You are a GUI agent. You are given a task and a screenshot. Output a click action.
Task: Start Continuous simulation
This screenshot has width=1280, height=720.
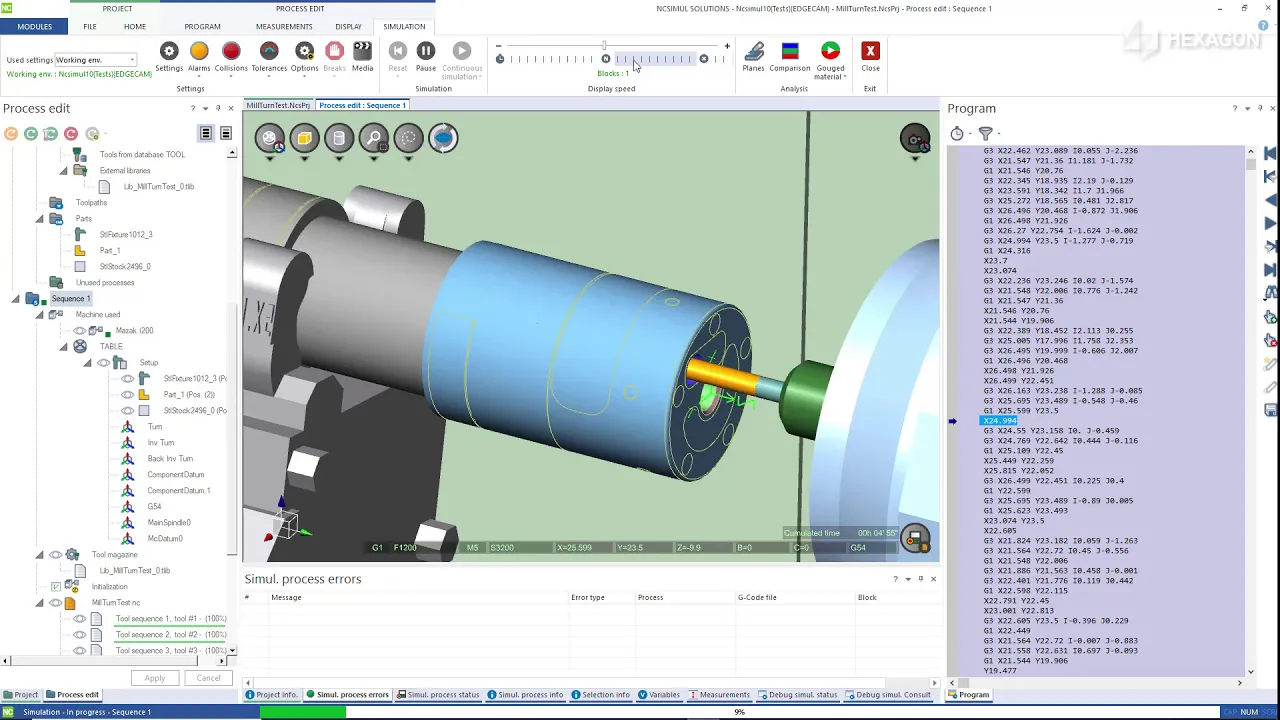(461, 60)
